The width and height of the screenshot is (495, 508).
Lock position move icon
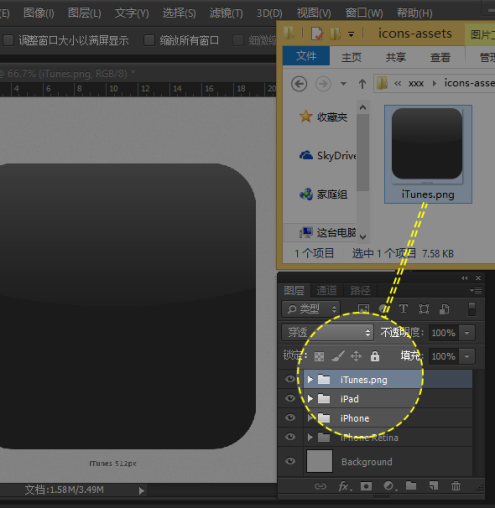(356, 356)
